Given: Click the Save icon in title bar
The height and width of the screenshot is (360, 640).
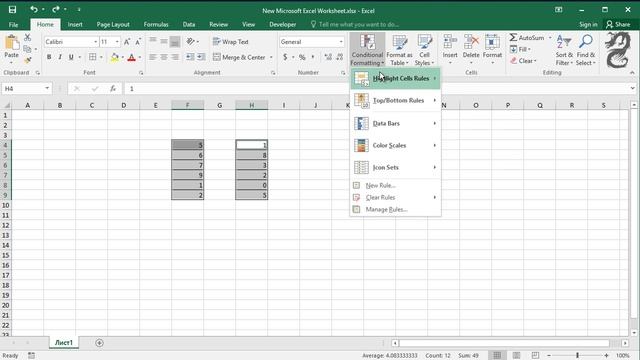Looking at the screenshot, I should [x=12, y=9].
